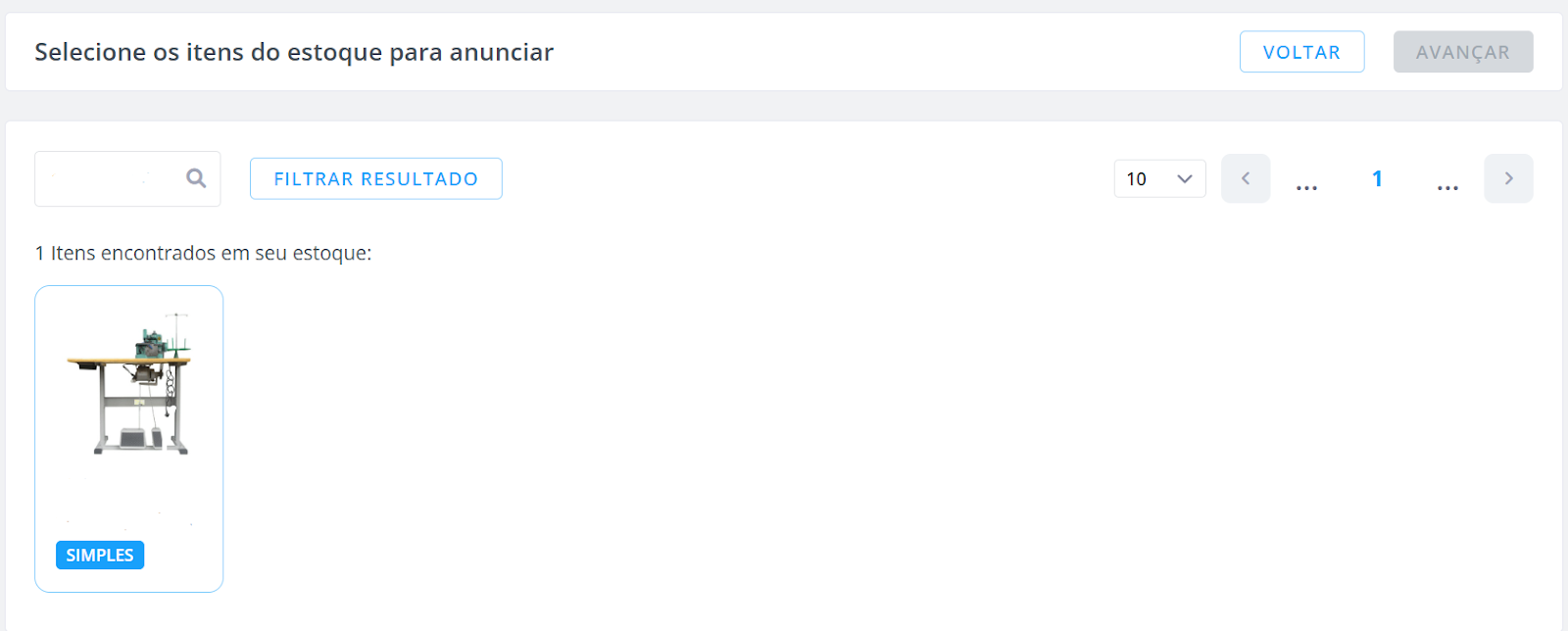Viewport: 1568px width, 631px height.
Task: Click the number 10 in page-size box
Action: tap(1136, 179)
